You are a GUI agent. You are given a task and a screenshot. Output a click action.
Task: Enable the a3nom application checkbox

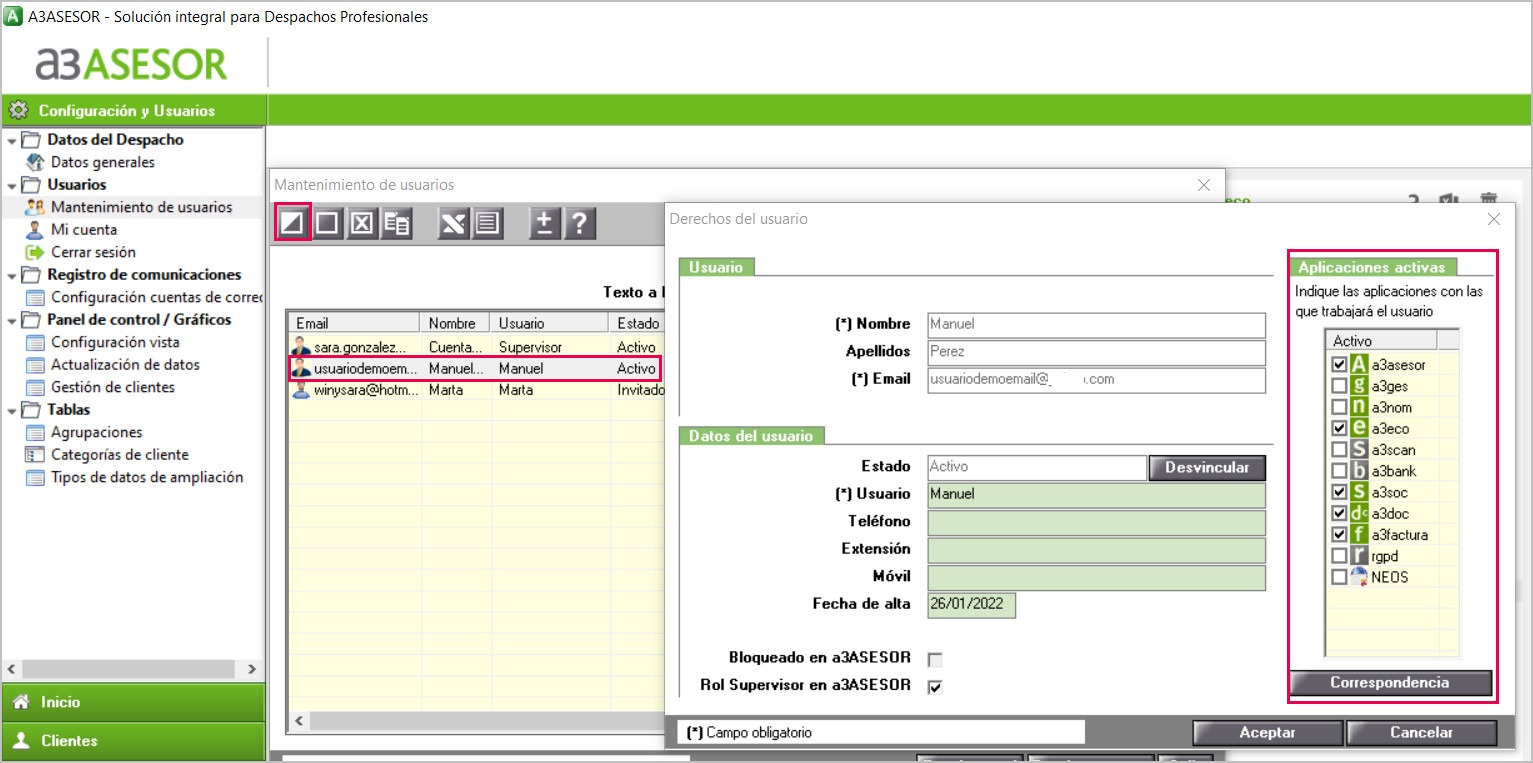(x=1339, y=407)
